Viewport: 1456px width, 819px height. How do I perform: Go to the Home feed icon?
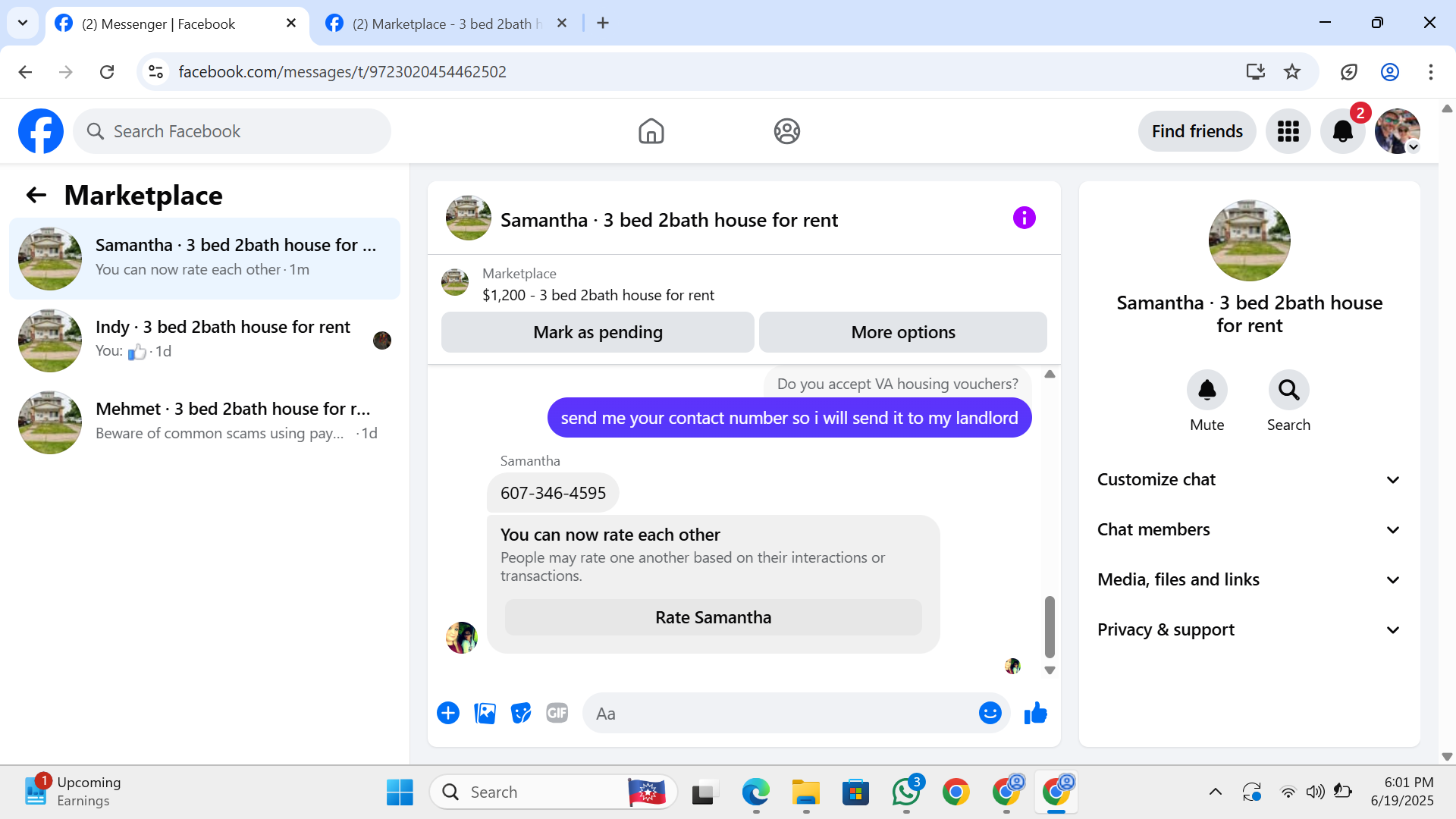pyautogui.click(x=651, y=131)
